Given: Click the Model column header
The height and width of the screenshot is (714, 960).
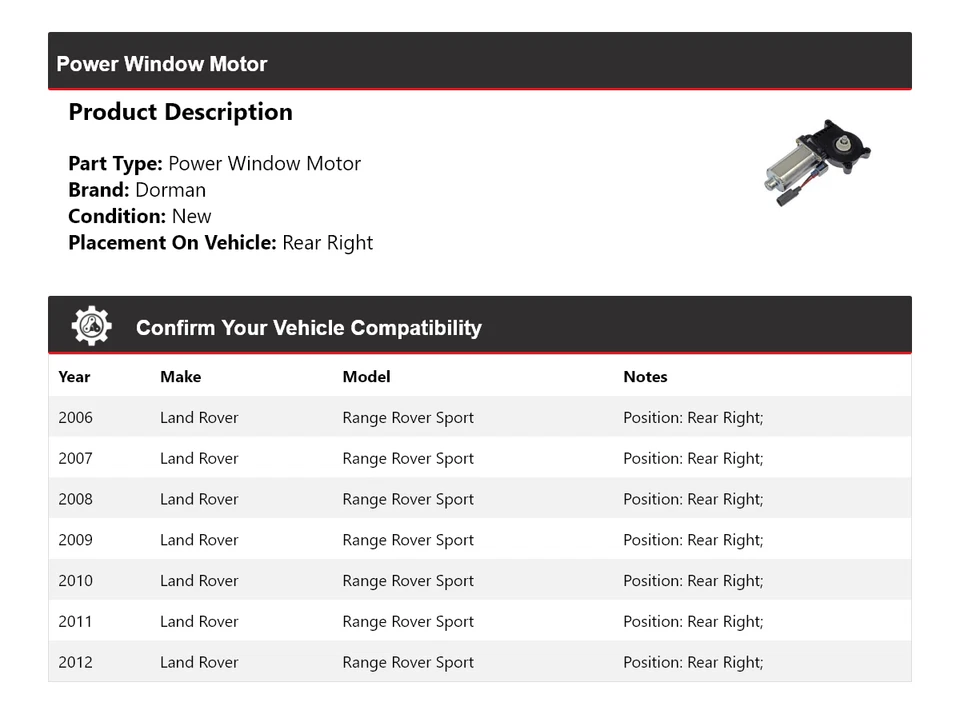Looking at the screenshot, I should click(x=366, y=377).
